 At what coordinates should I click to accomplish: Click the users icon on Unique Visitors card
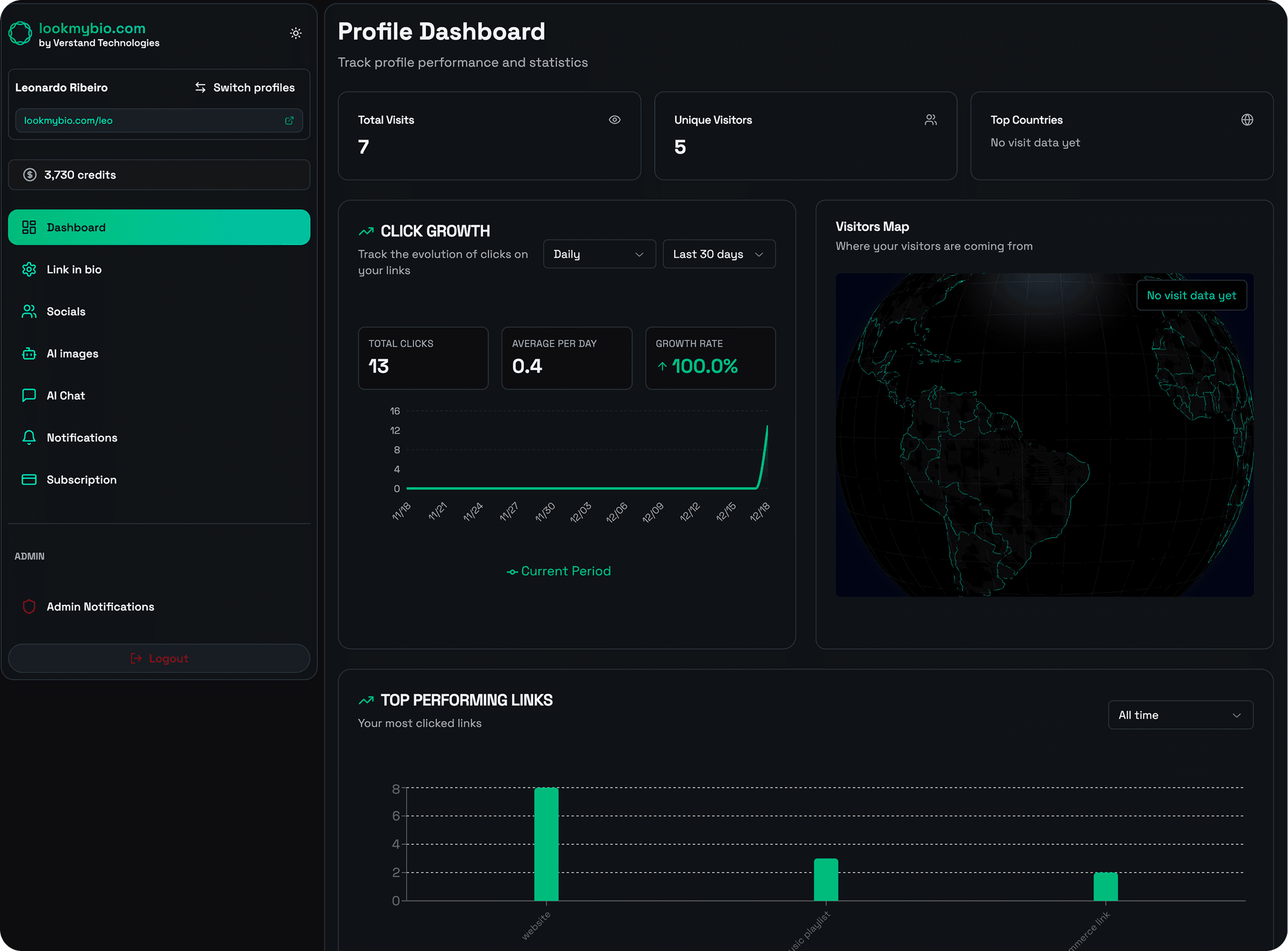click(930, 120)
